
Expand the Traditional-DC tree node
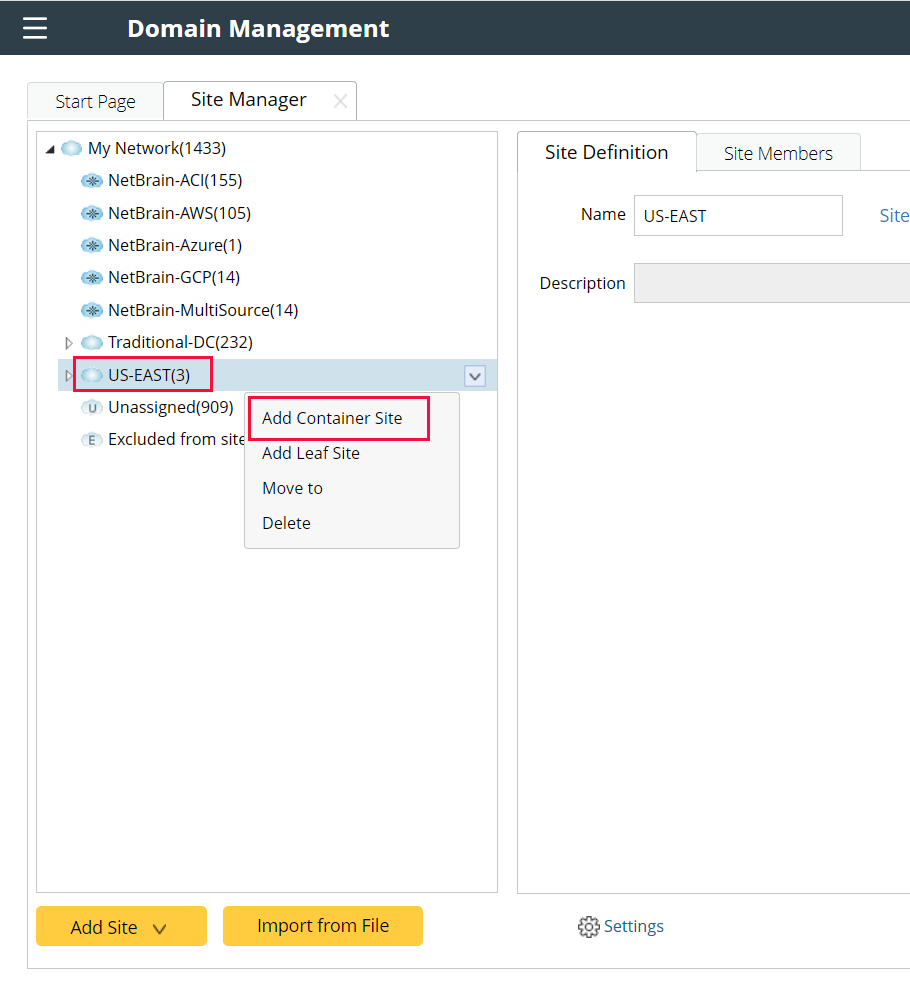[x=68, y=342]
